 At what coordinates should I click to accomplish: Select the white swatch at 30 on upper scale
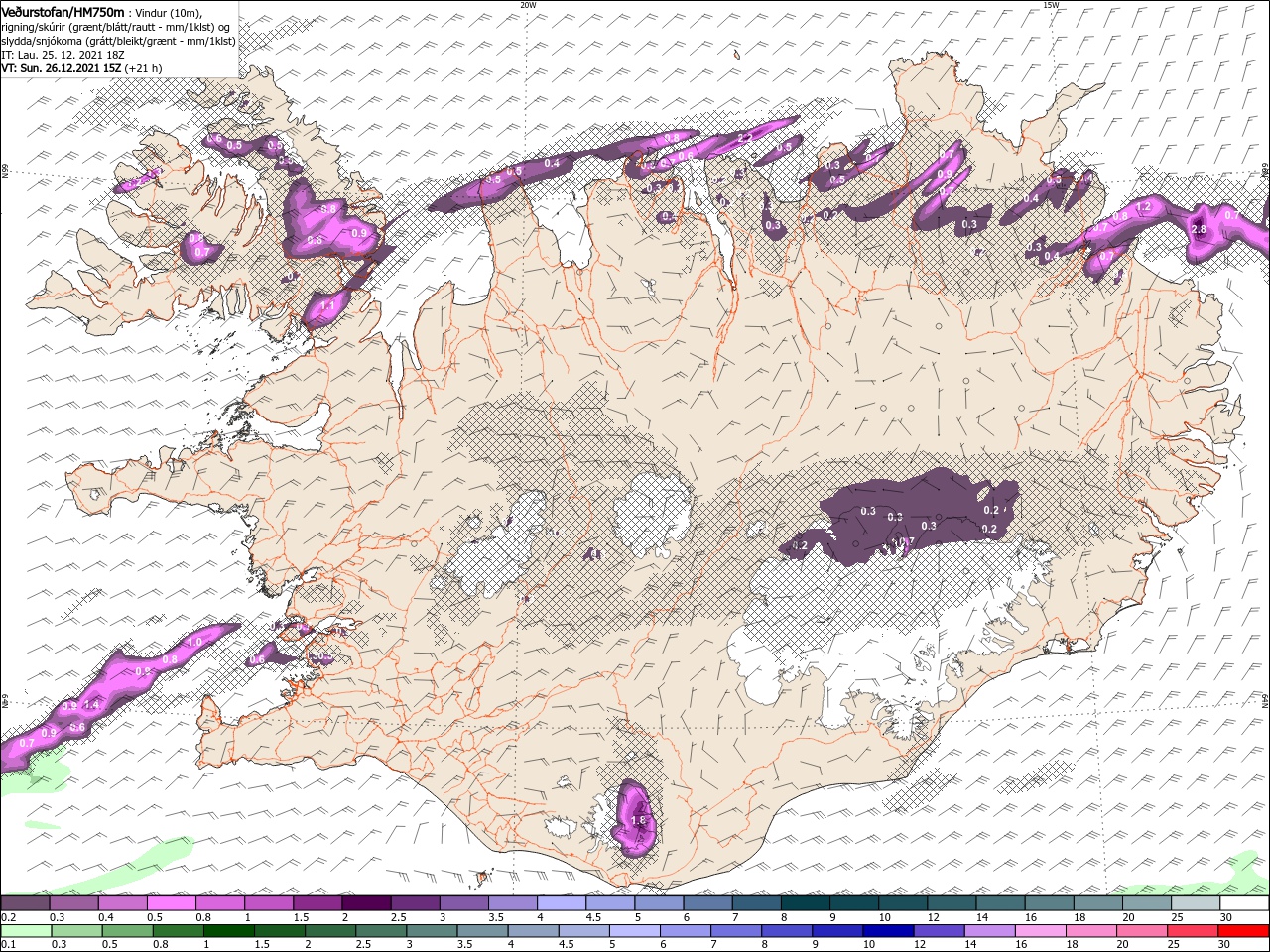point(1243,903)
